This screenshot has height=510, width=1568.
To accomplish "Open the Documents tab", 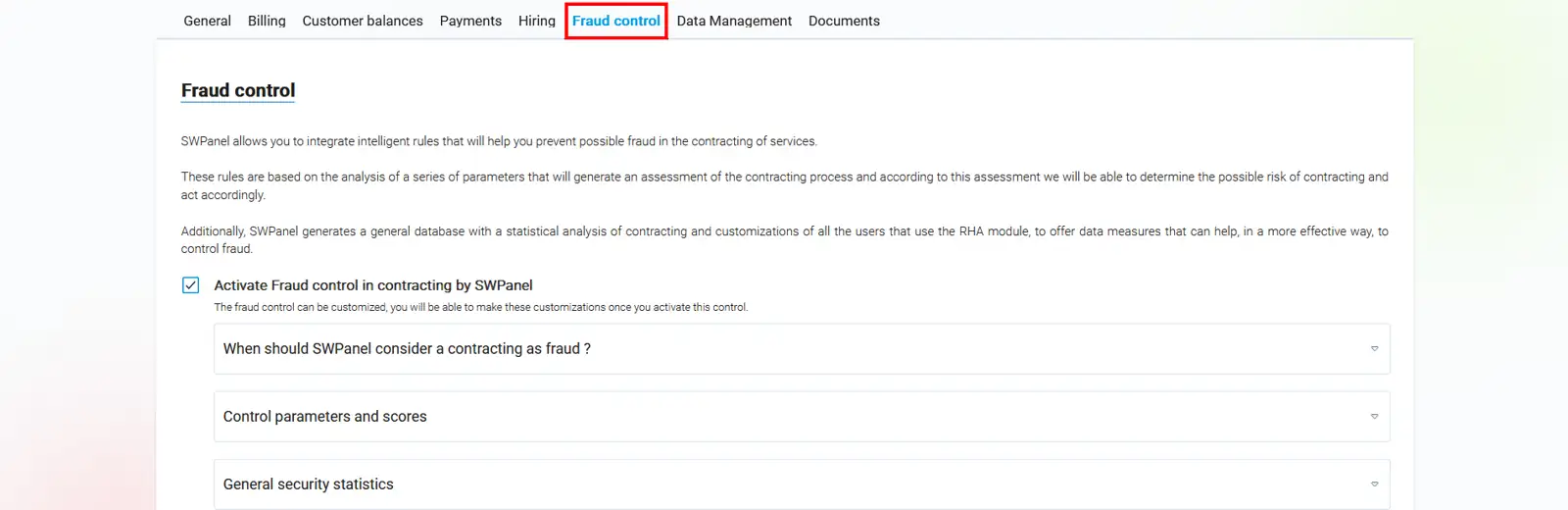I will (x=844, y=21).
